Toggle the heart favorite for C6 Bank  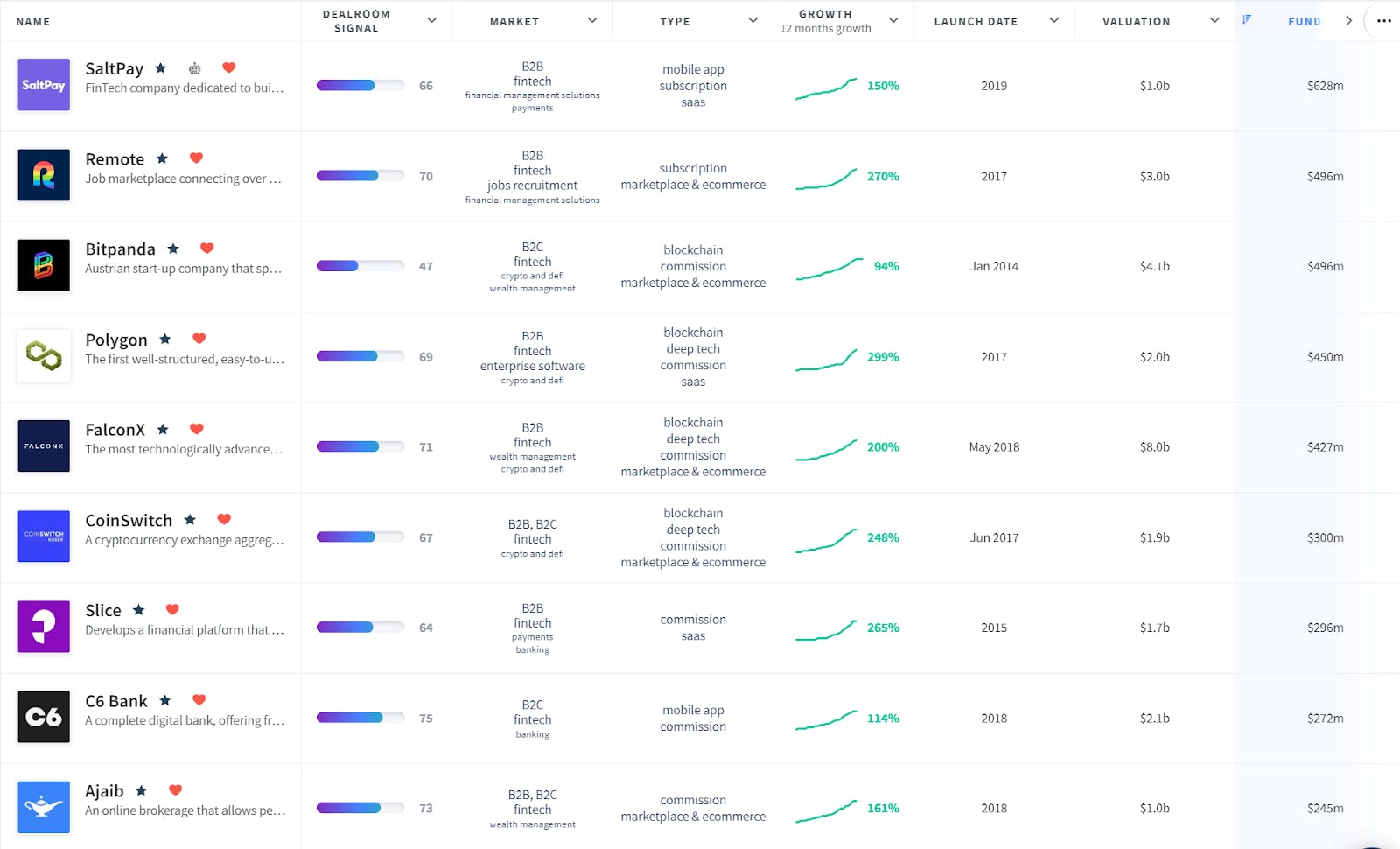[199, 700]
